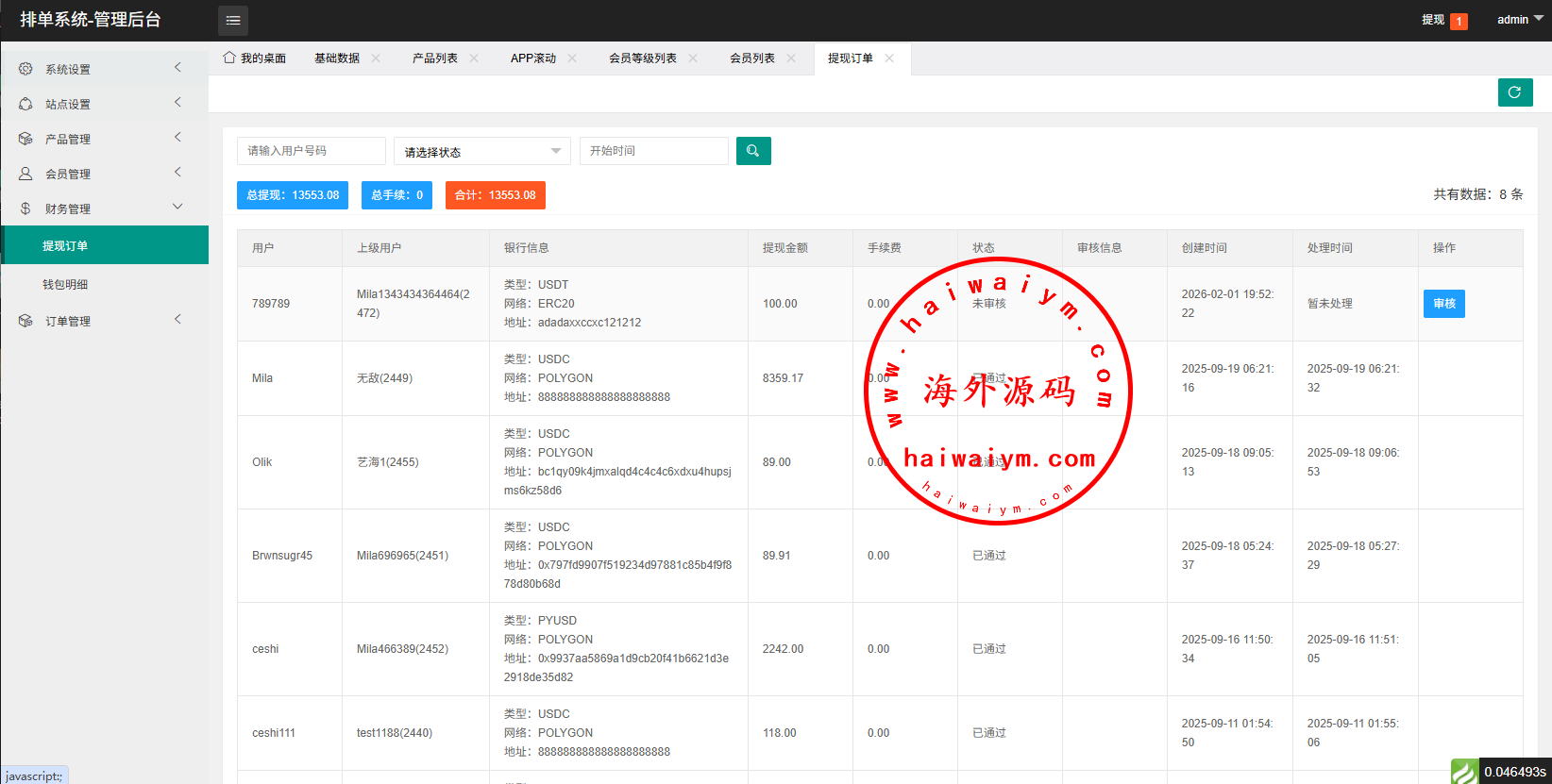The width and height of the screenshot is (1552, 784).
Task: Expand the 订单管理 sidebar menu
Action: pyautogui.click(x=104, y=321)
